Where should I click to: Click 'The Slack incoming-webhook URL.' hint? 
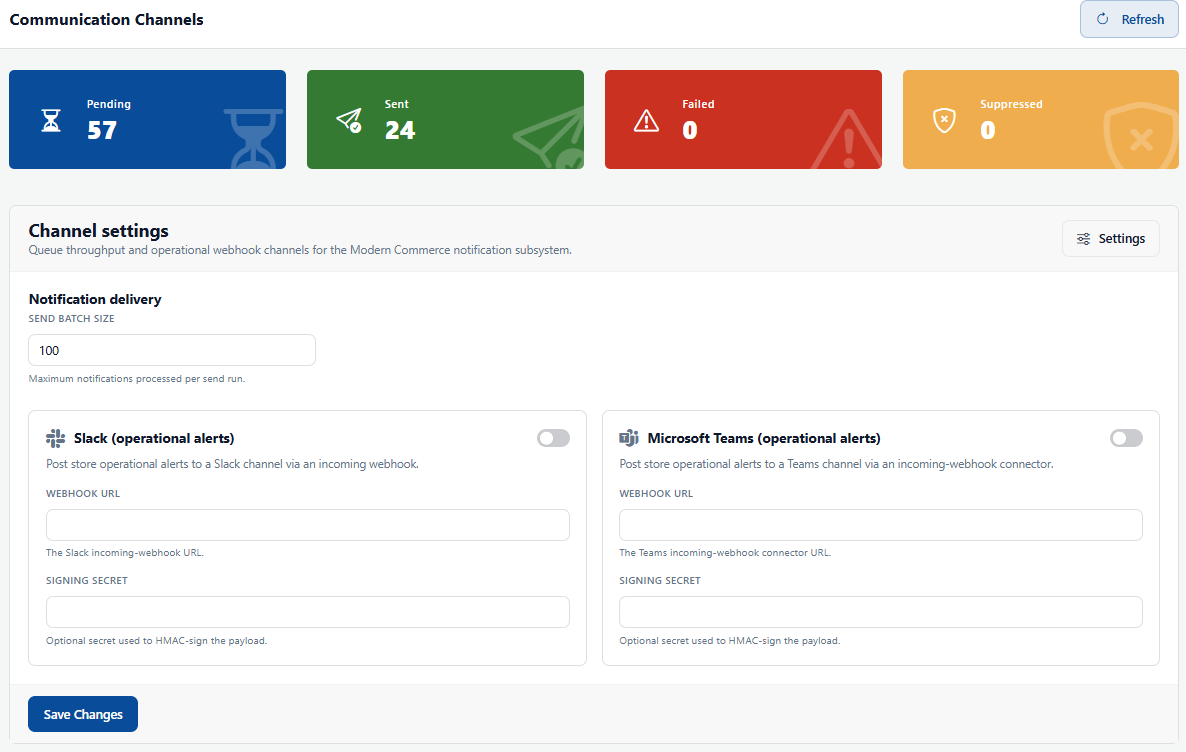click(125, 552)
